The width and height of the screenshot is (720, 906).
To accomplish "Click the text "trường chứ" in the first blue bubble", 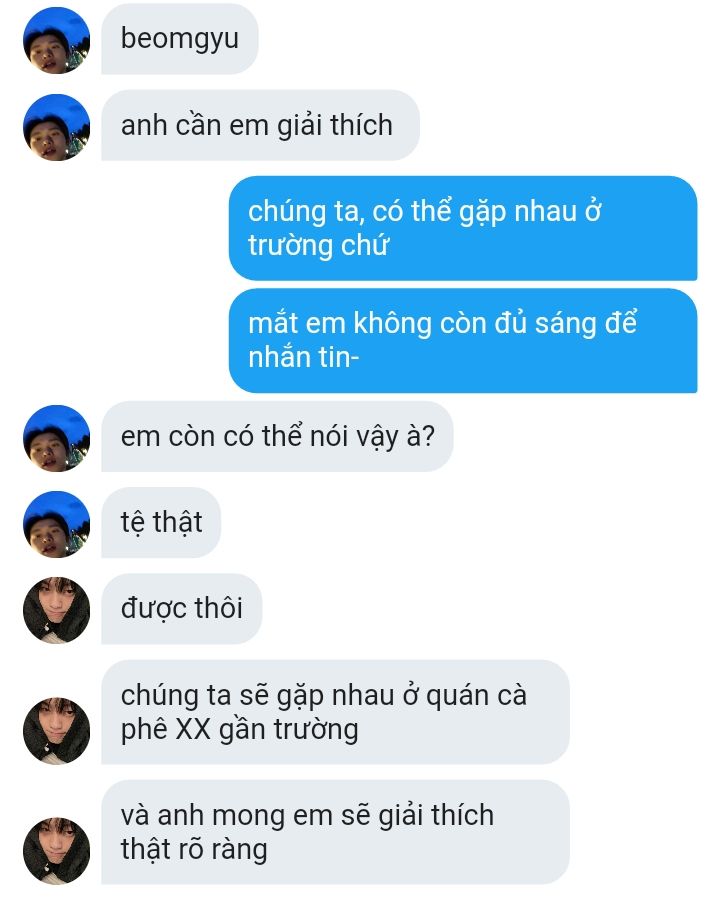I will tap(318, 245).
